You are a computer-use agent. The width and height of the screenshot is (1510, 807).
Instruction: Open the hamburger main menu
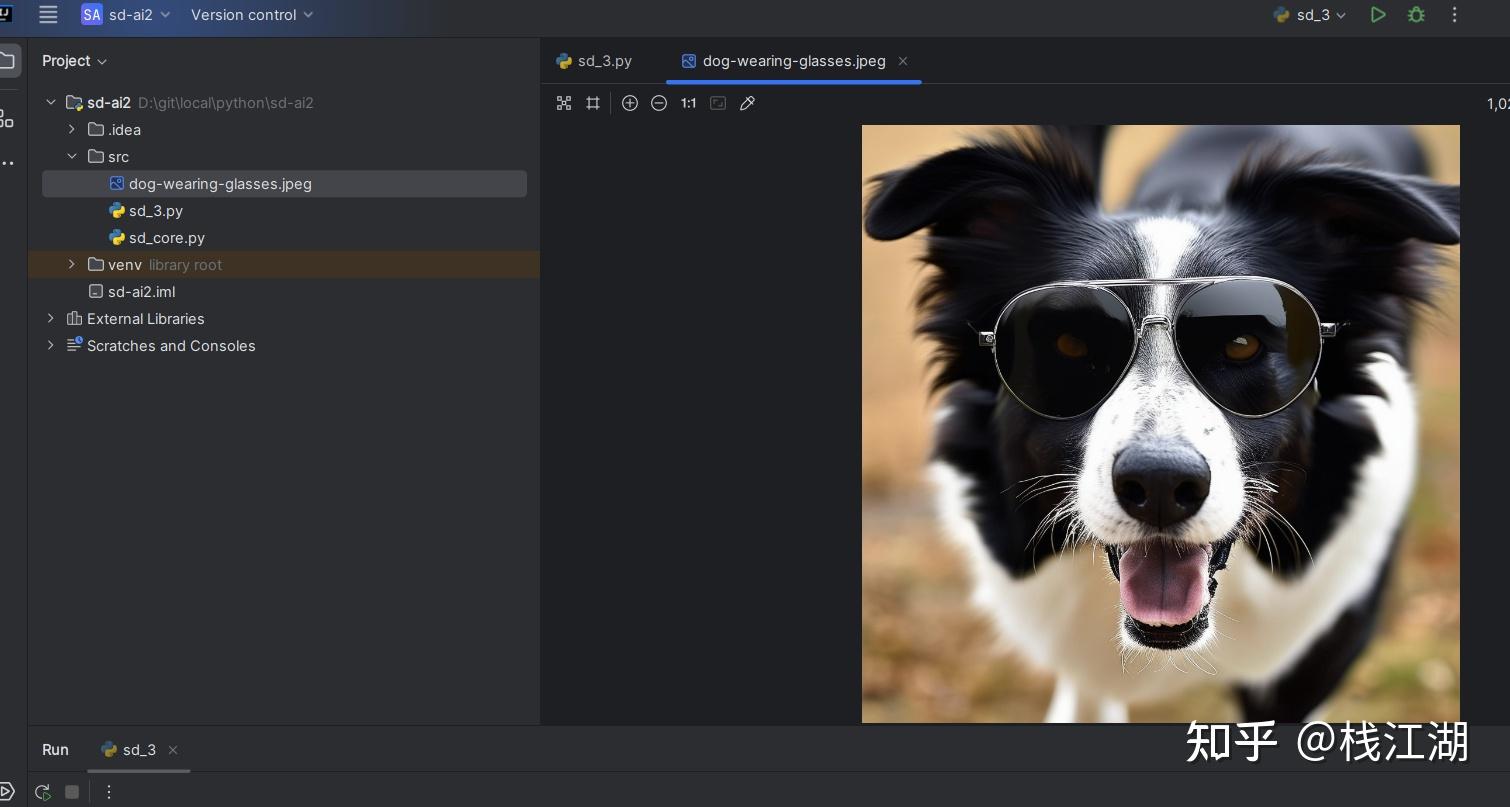(x=48, y=15)
